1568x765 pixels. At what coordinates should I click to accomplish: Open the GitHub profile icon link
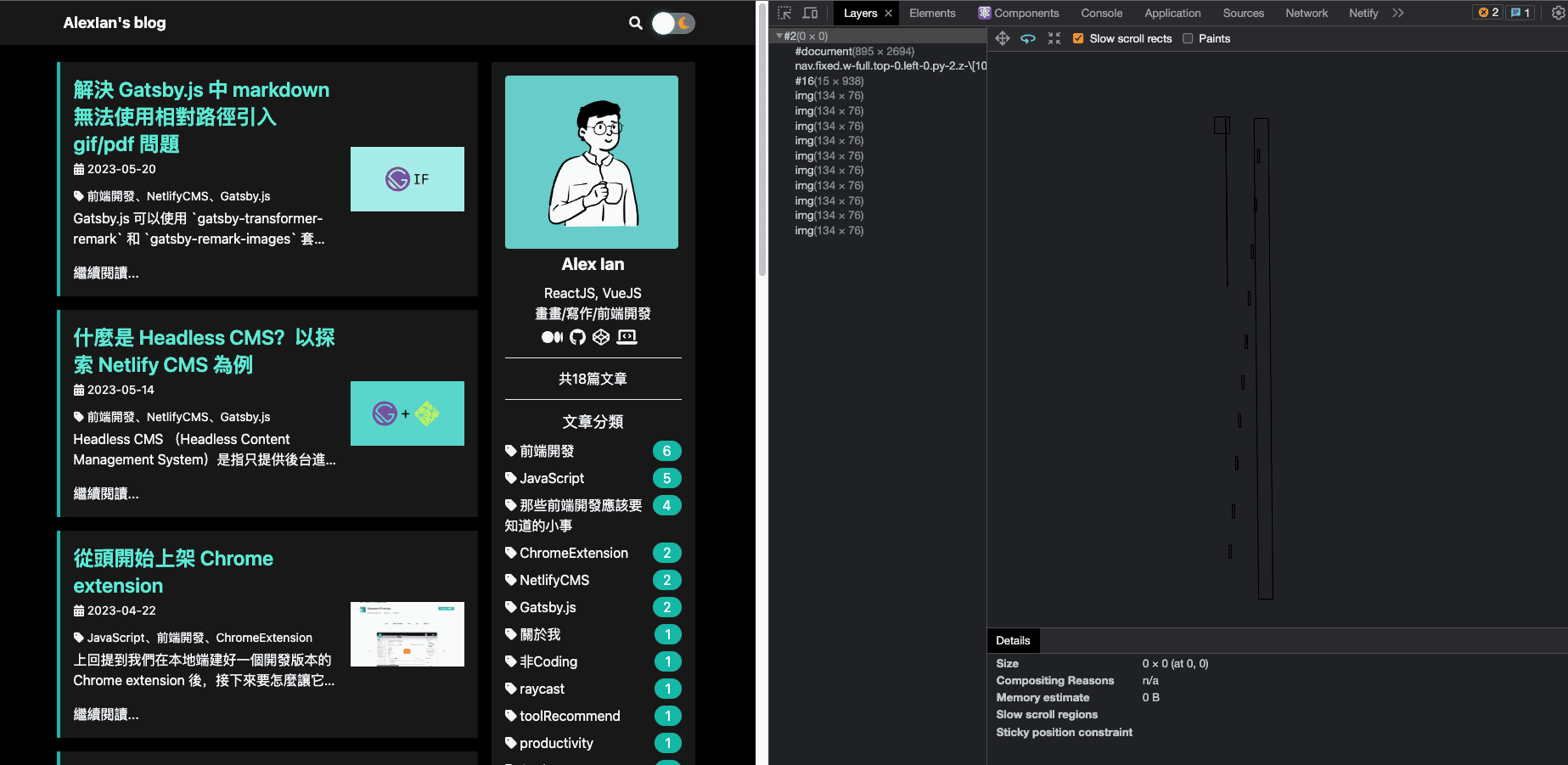coord(577,337)
